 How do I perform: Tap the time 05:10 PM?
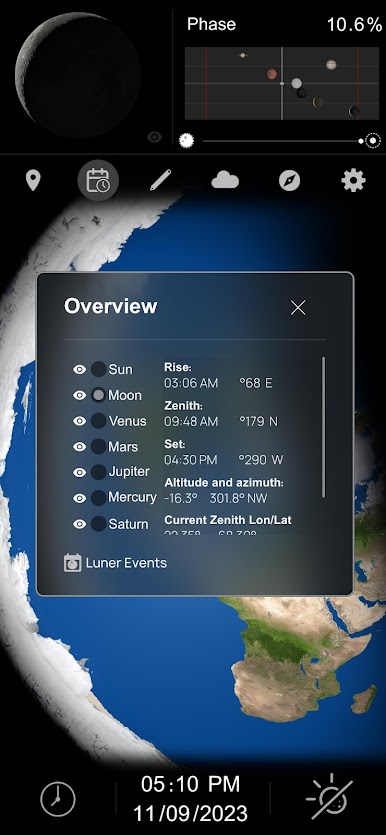pos(191,784)
